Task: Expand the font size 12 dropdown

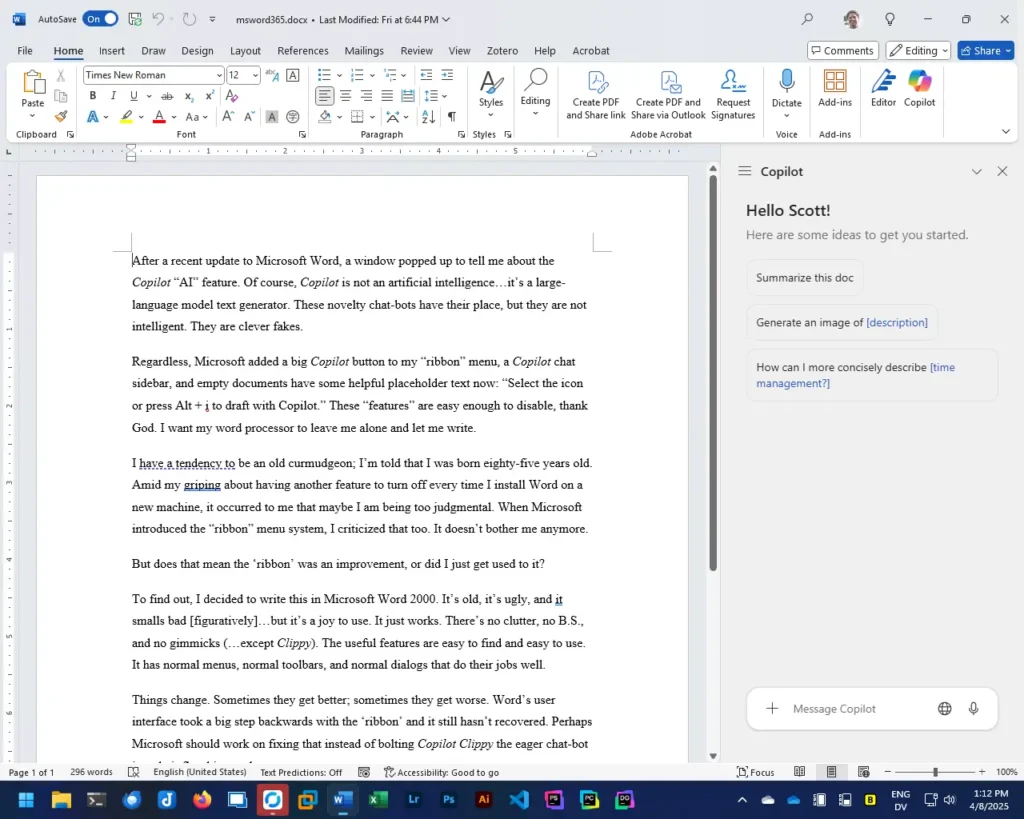Action: coord(256,75)
